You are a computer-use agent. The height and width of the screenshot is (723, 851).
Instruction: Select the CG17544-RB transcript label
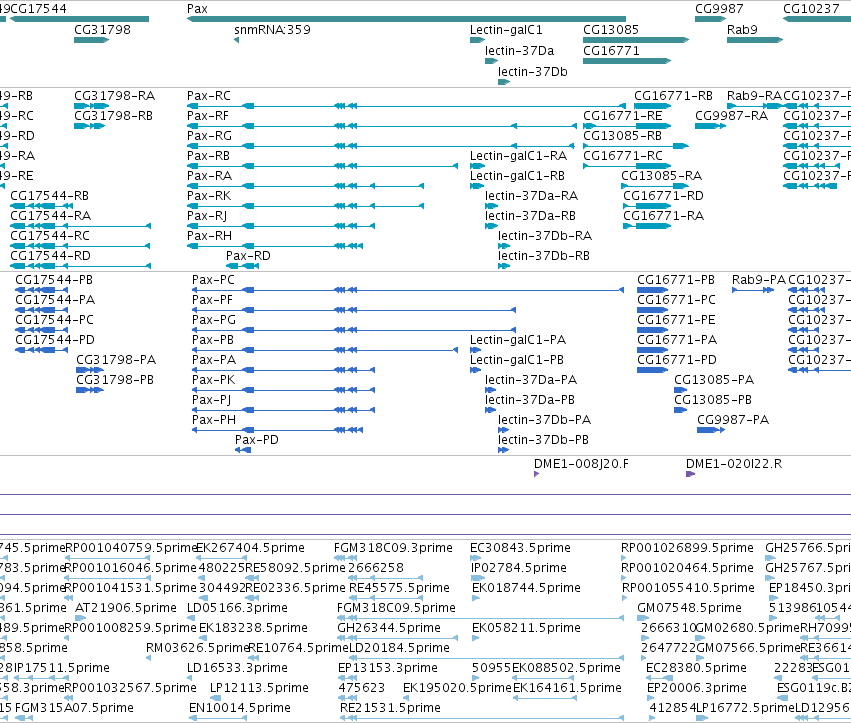[49, 195]
